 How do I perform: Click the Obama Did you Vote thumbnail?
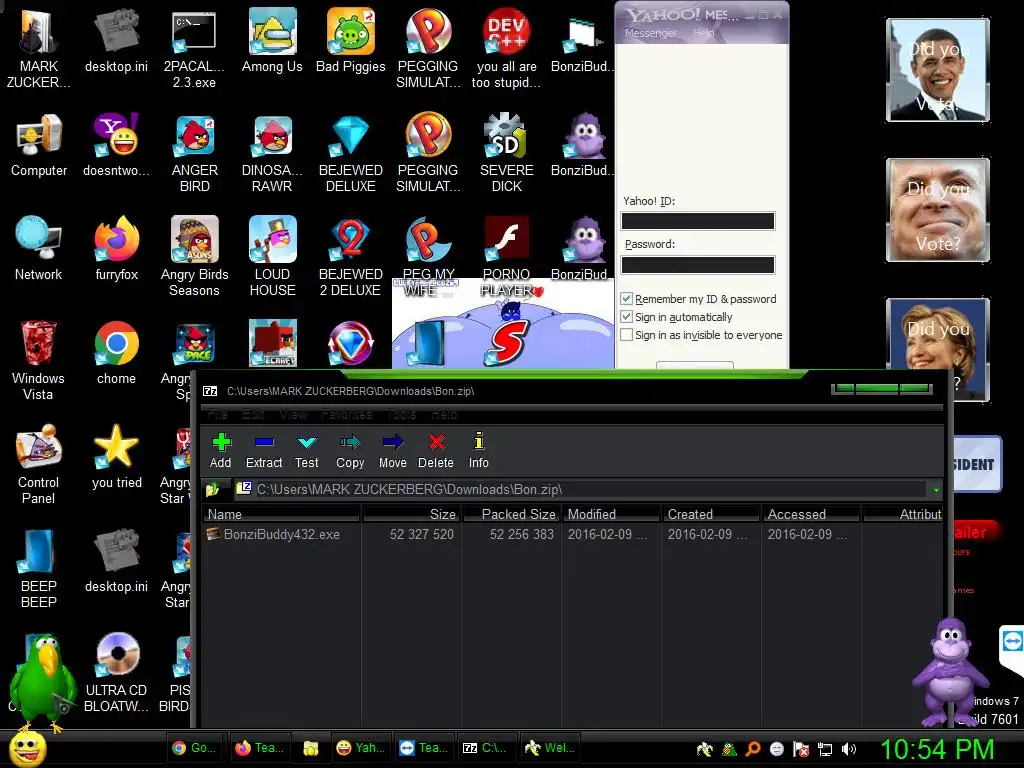(x=938, y=70)
